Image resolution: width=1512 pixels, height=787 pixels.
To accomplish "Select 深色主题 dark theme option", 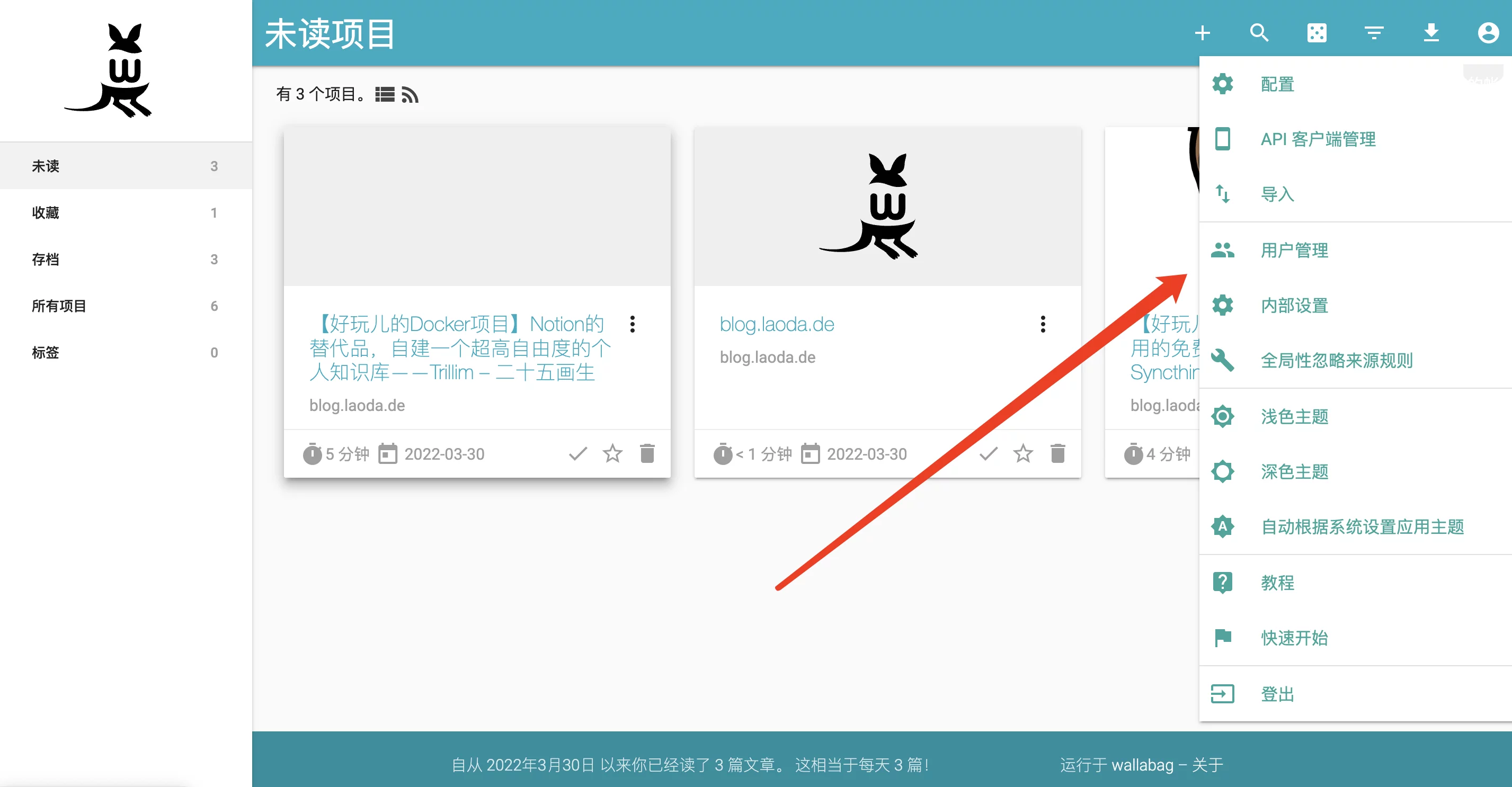I will (1294, 472).
